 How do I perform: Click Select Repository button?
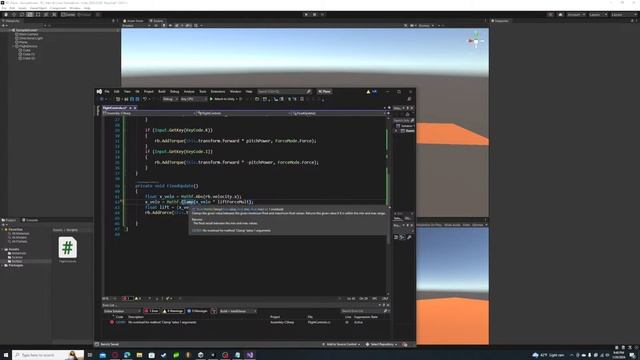pos(381,344)
